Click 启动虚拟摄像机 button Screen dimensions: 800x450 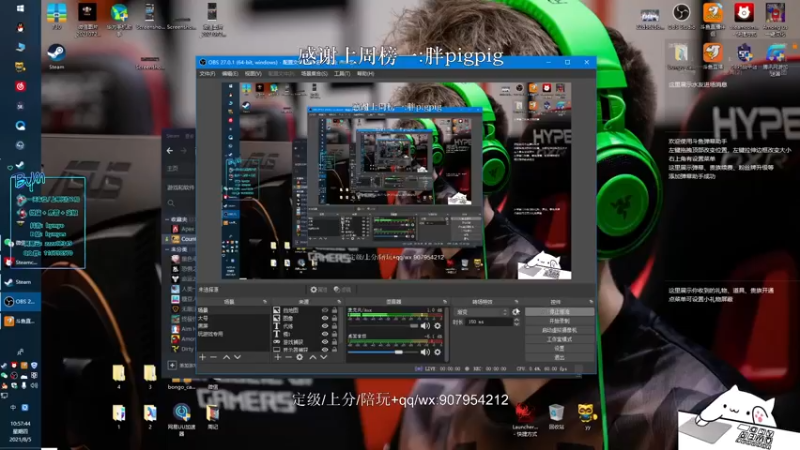click(x=559, y=330)
